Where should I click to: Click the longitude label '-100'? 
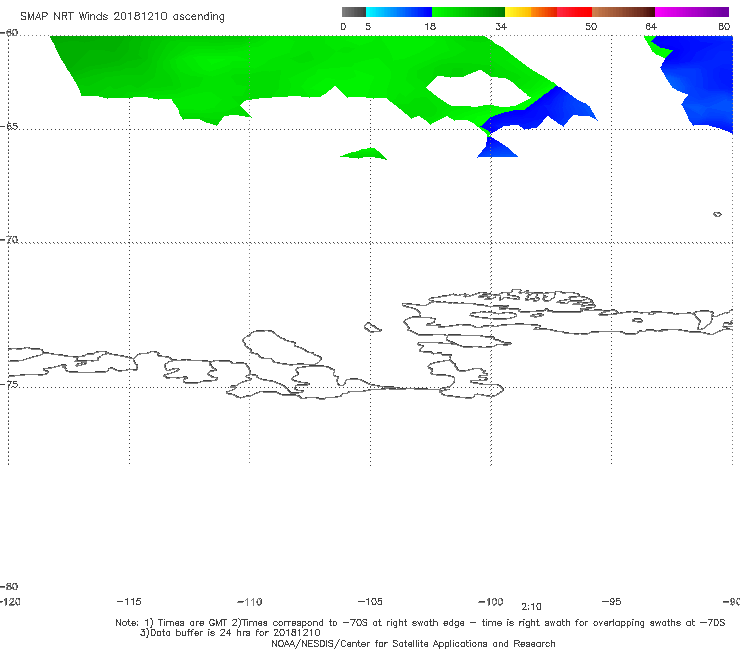[x=491, y=601]
